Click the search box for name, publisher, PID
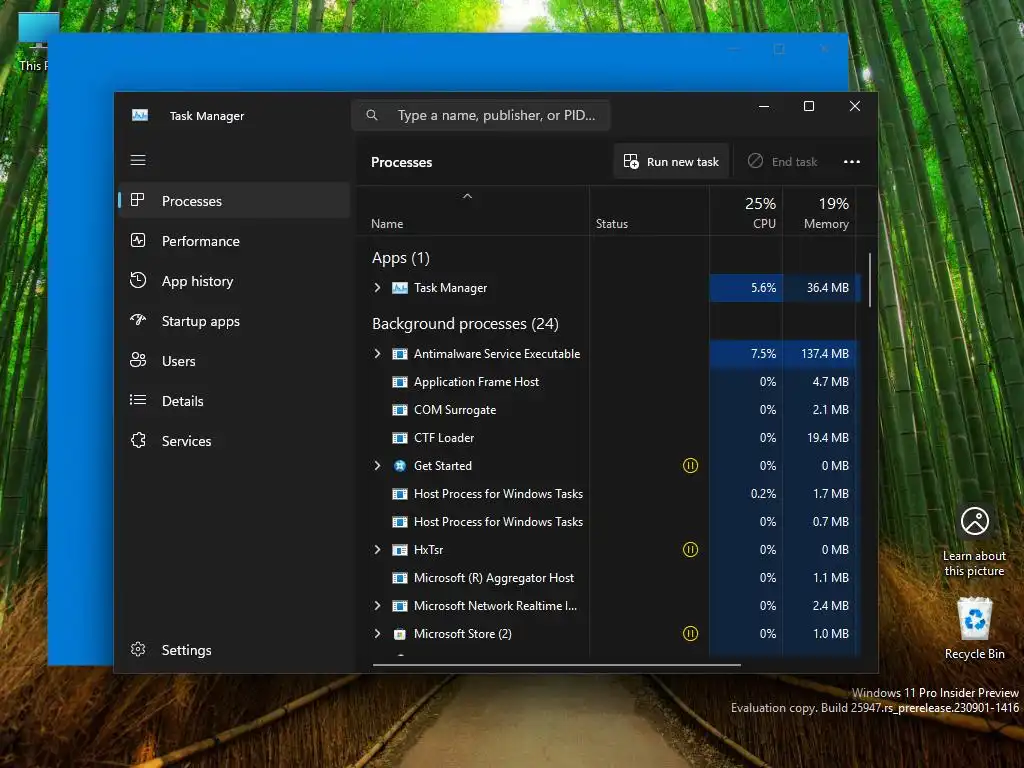 [481, 115]
